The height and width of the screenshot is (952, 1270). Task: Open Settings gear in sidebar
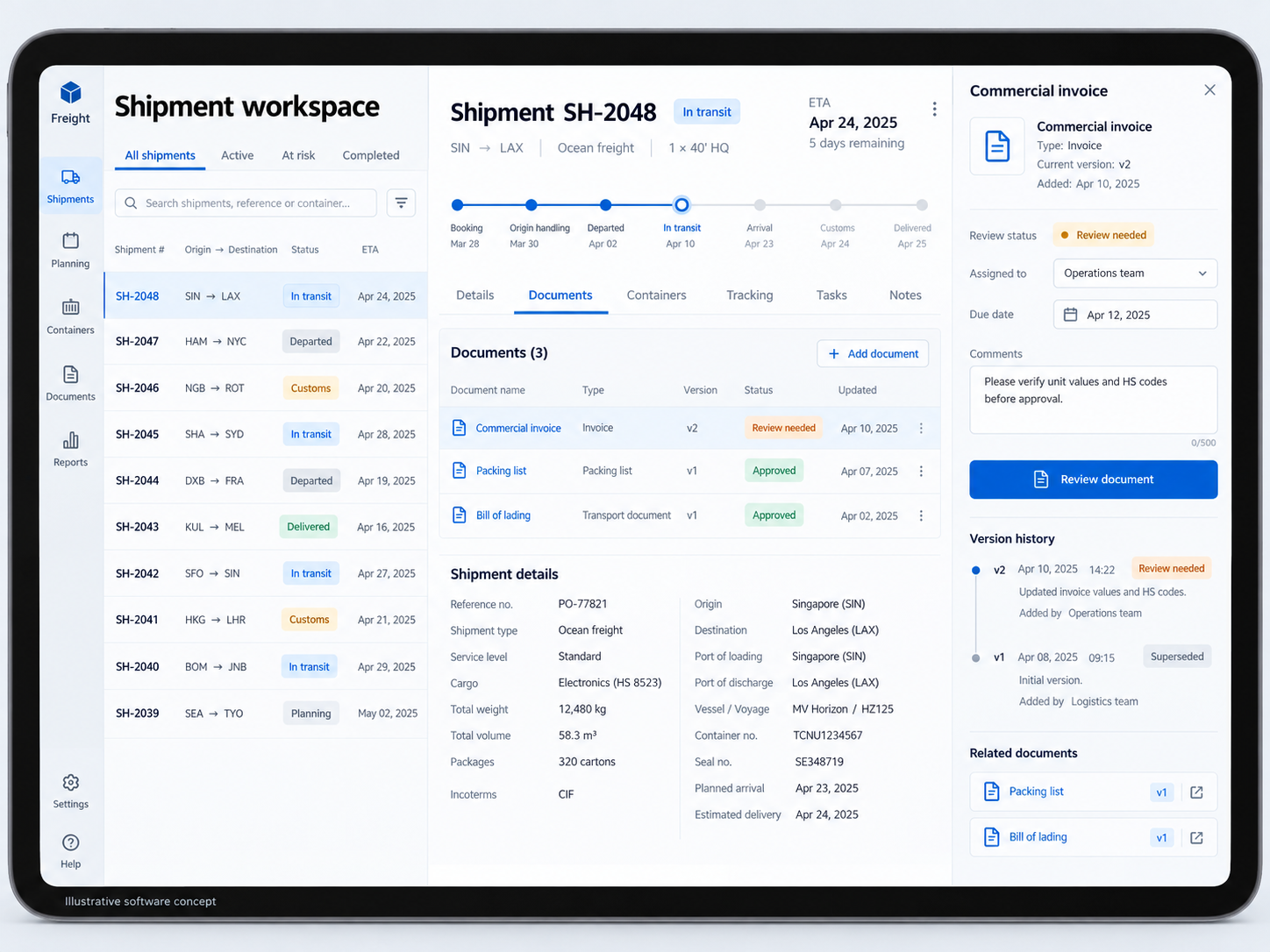pyautogui.click(x=71, y=792)
